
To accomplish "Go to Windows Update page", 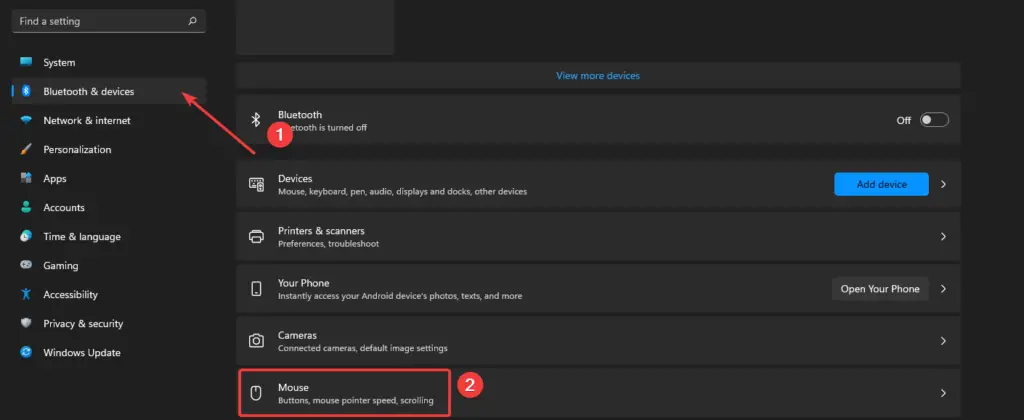I will pyautogui.click(x=109, y=353).
